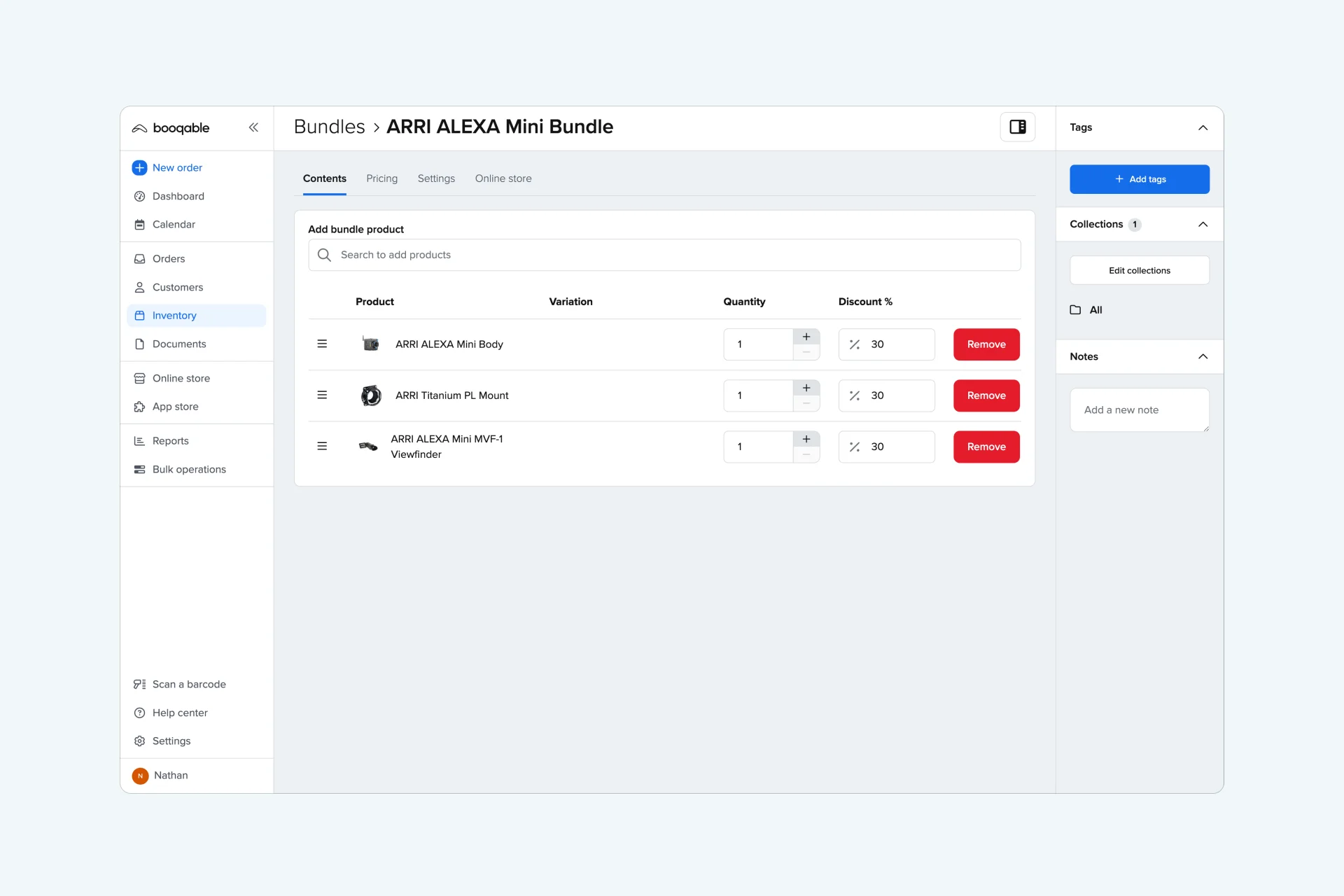Focus Search to add products field

pyautogui.click(x=664, y=255)
